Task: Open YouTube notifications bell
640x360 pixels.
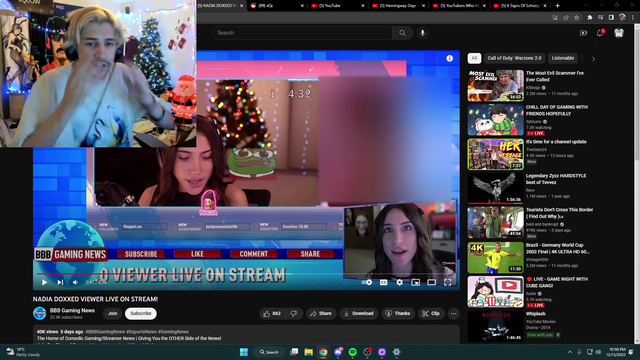Action: pos(600,33)
